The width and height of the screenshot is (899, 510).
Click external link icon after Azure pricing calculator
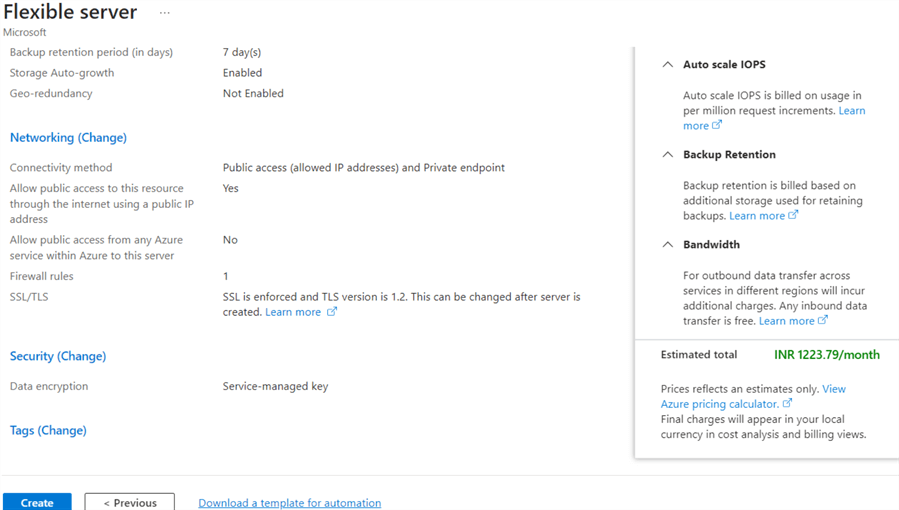coord(787,404)
